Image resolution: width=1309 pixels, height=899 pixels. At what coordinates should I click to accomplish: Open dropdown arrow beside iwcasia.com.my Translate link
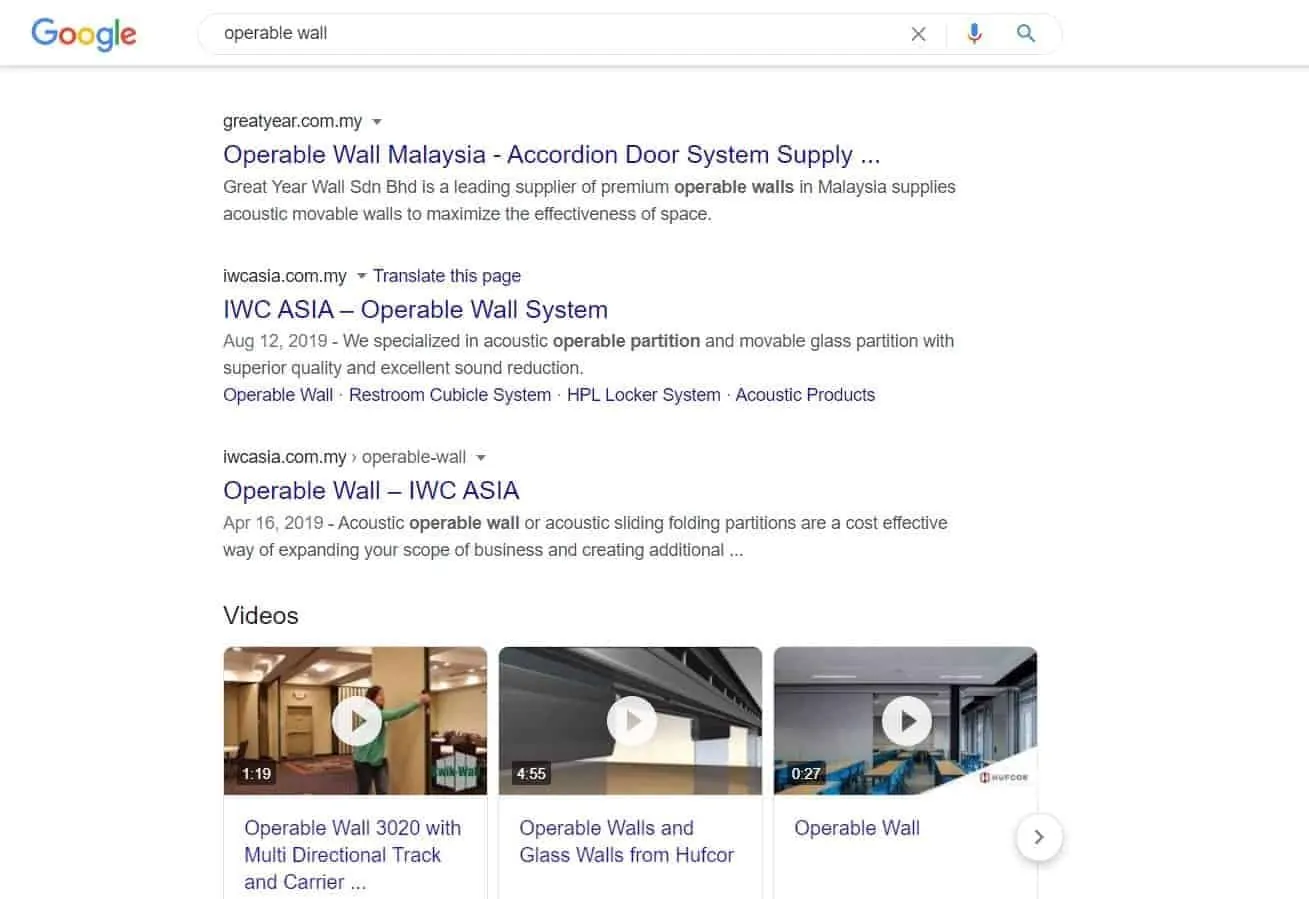[x=362, y=276]
